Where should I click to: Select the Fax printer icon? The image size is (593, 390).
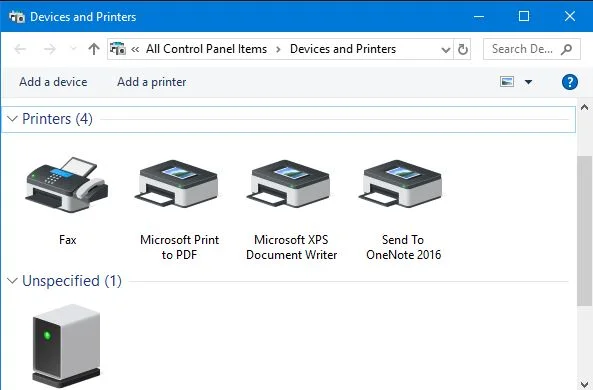click(x=67, y=184)
